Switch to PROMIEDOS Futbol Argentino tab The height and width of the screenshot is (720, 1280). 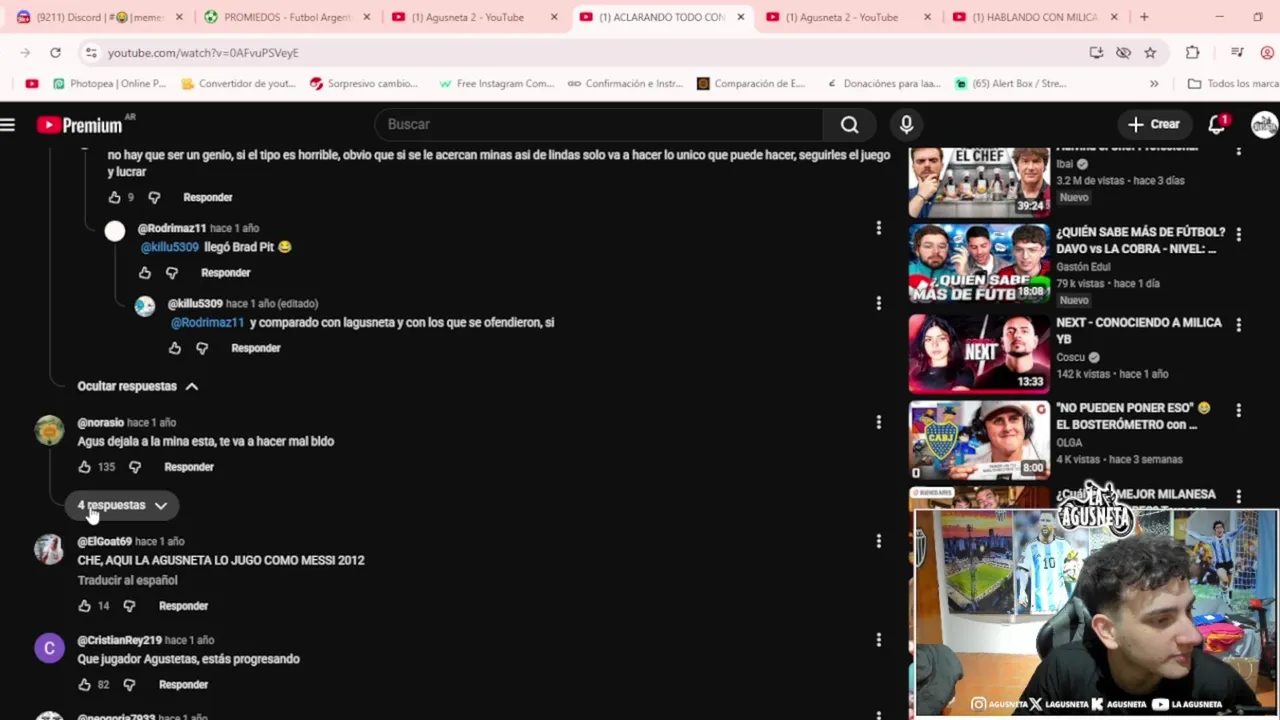pyautogui.click(x=287, y=17)
